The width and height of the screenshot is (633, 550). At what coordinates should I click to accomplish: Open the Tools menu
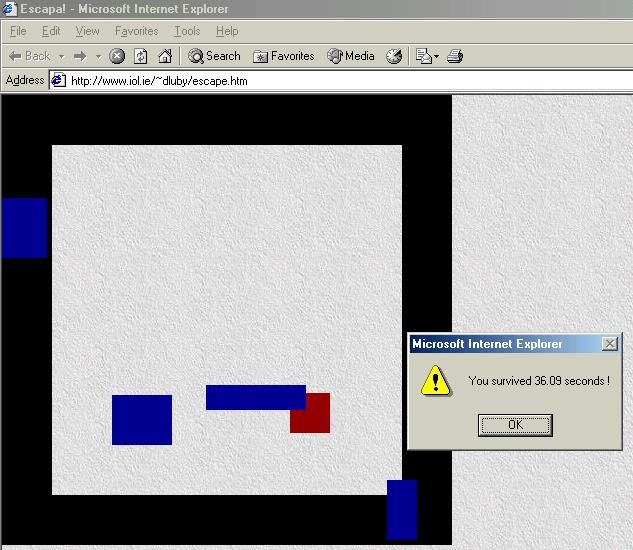click(x=187, y=31)
